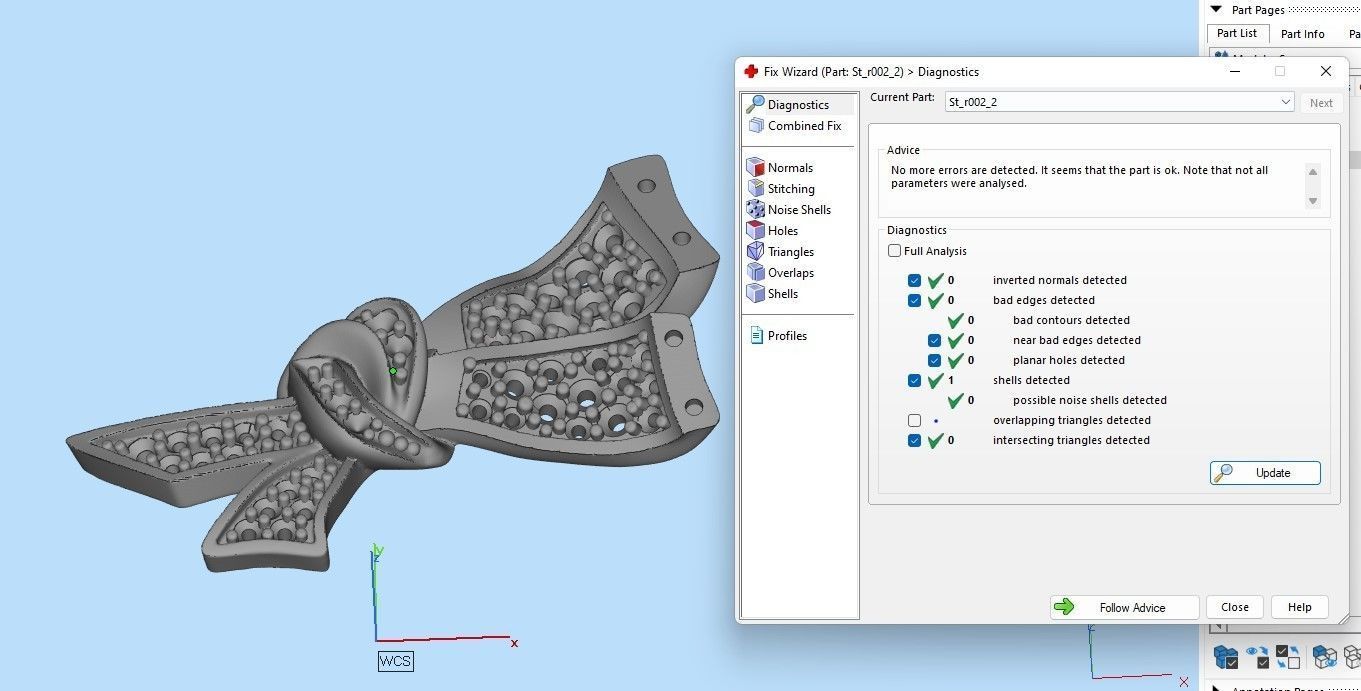Select the Triangles fix page
This screenshot has width=1361, height=691.
pyautogui.click(x=781, y=252)
